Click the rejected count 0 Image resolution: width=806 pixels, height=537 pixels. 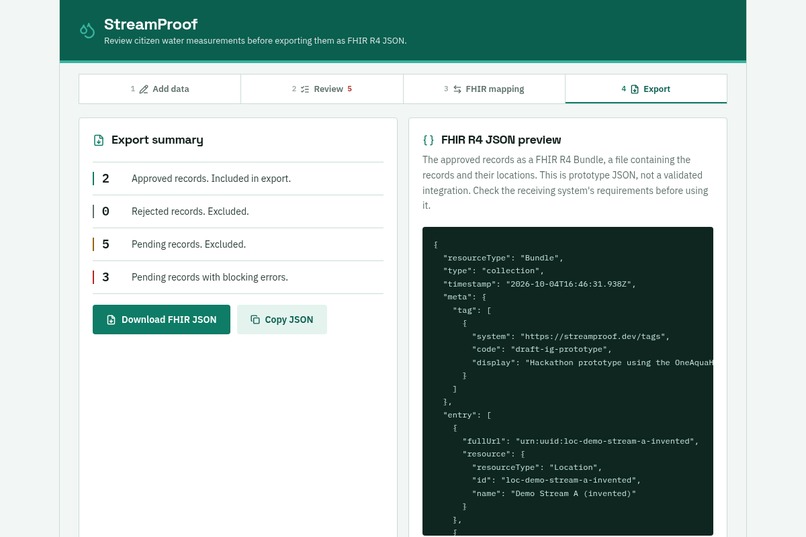click(105, 211)
